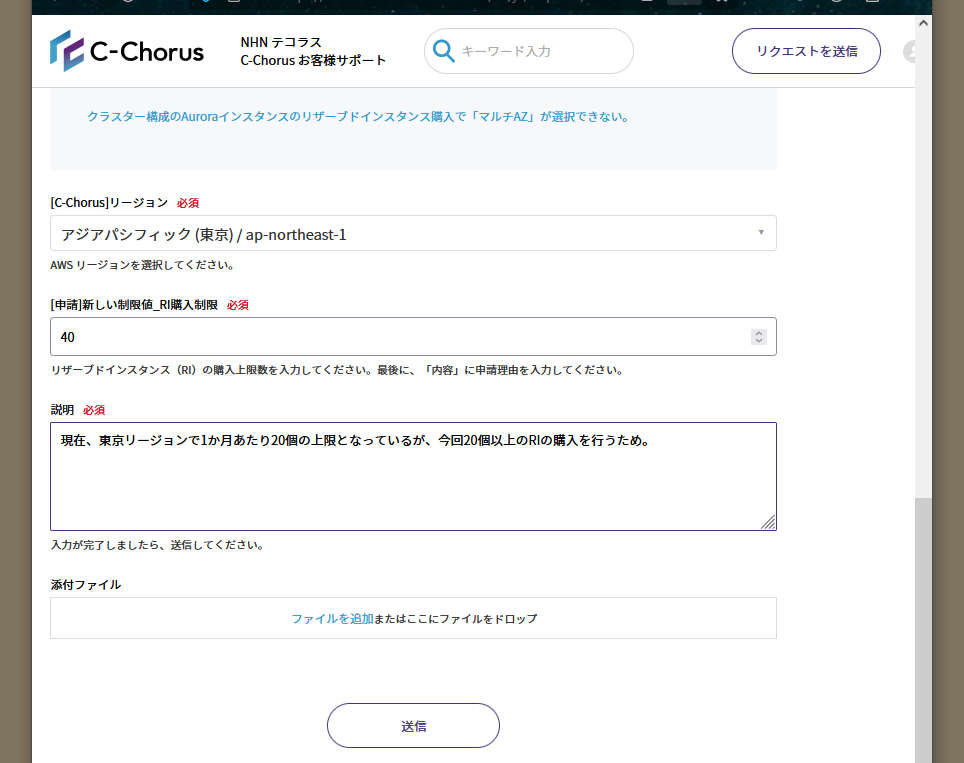
Task: Click the file drop zone area
Action: coord(600,619)
